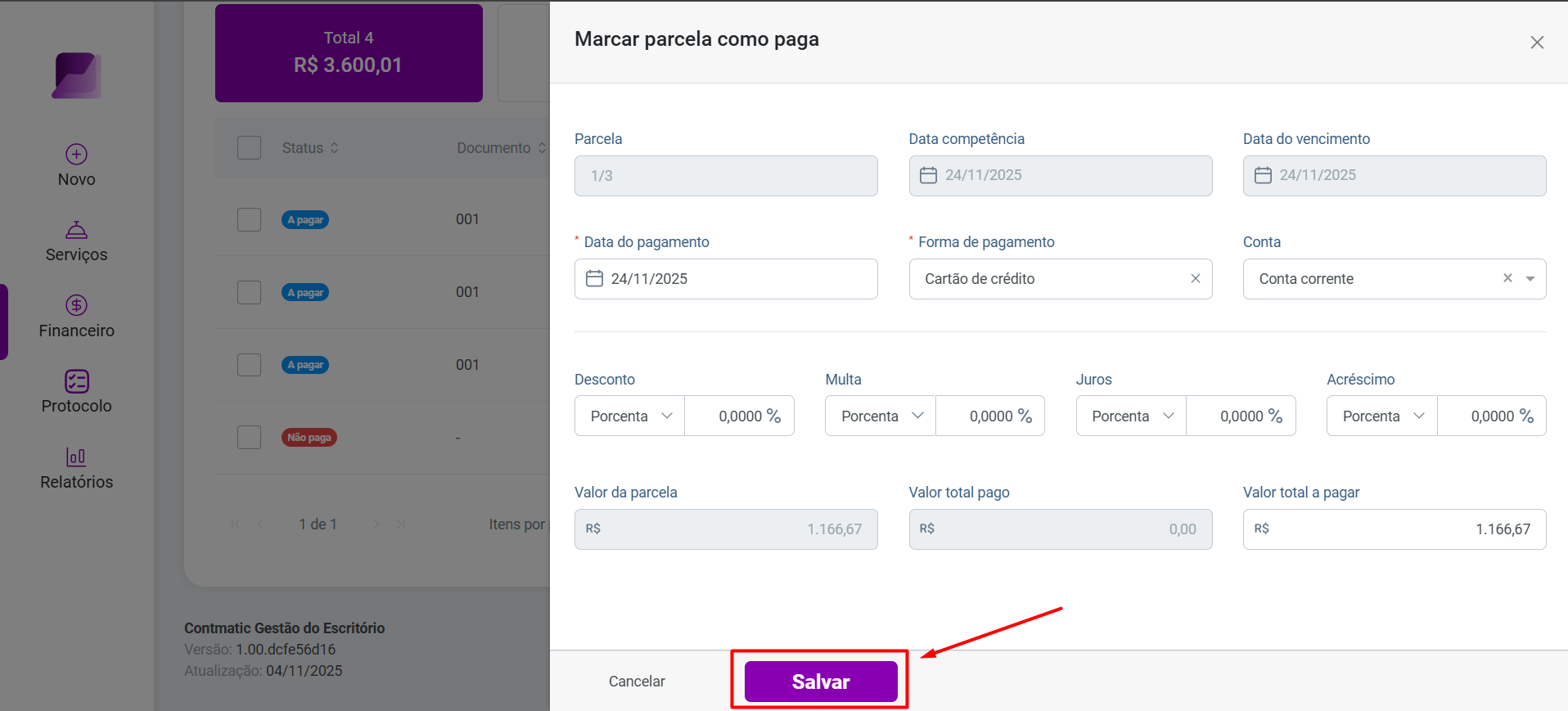Click the Multa percentage value field
This screenshot has height=711, width=1568.
(990, 416)
